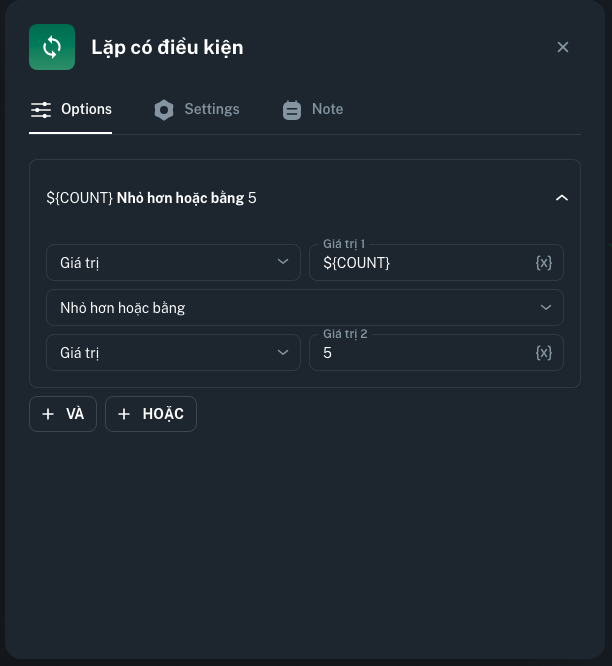Click the condition summary ${COUNT} Nhỏ hơn hoặc bằng 5
The image size is (612, 666).
151,198
